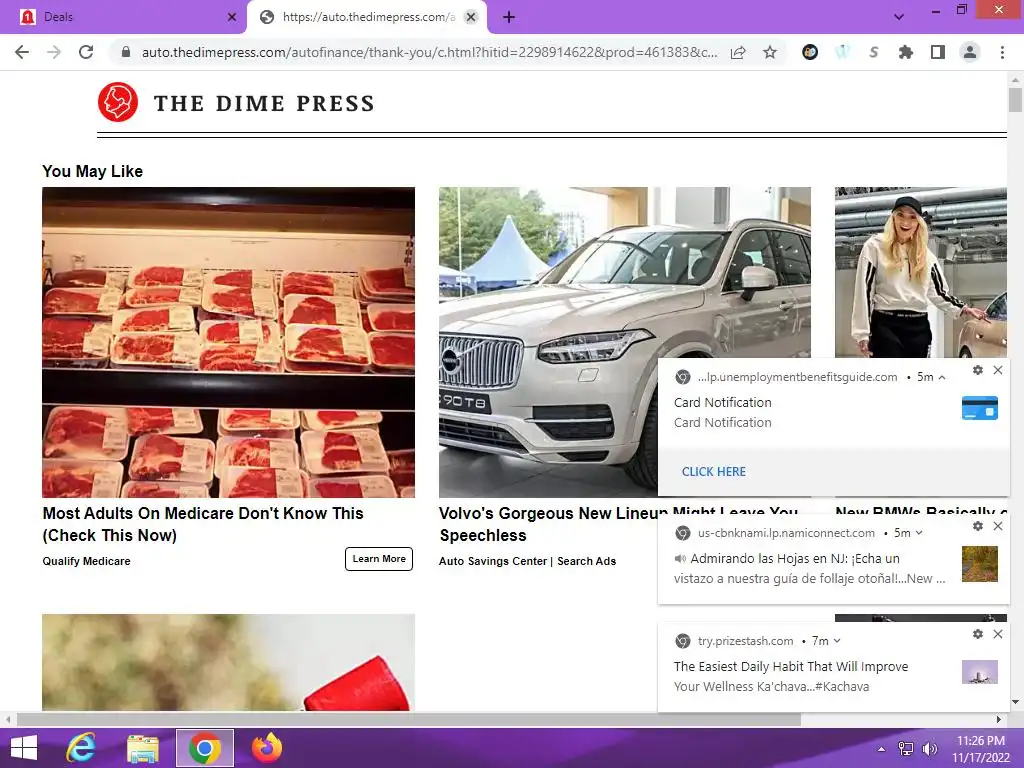The width and height of the screenshot is (1024, 768).
Task: Open the light blue W extension
Action: (x=842, y=52)
